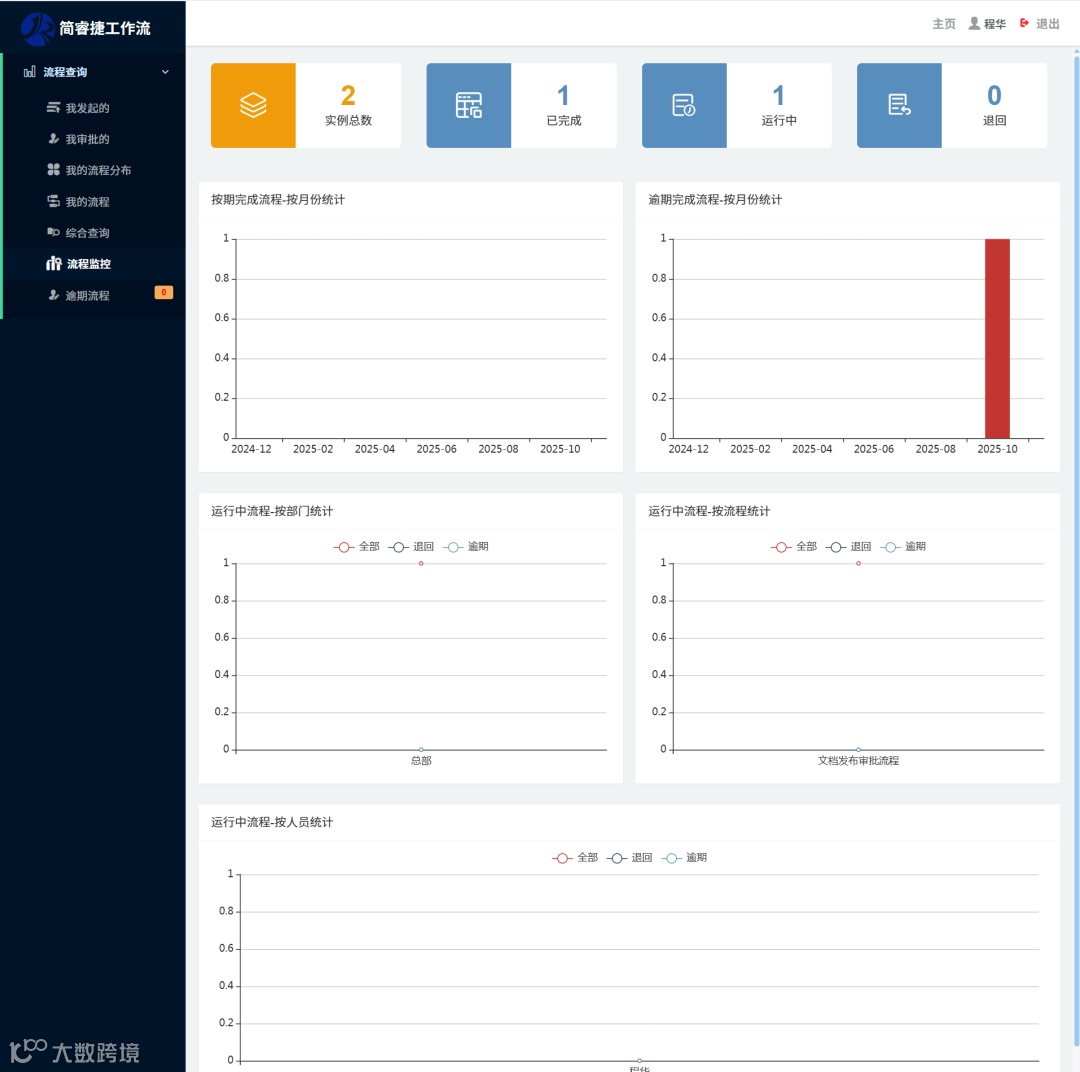Click the 我的流程分布 four-squares icon

[x=53, y=169]
